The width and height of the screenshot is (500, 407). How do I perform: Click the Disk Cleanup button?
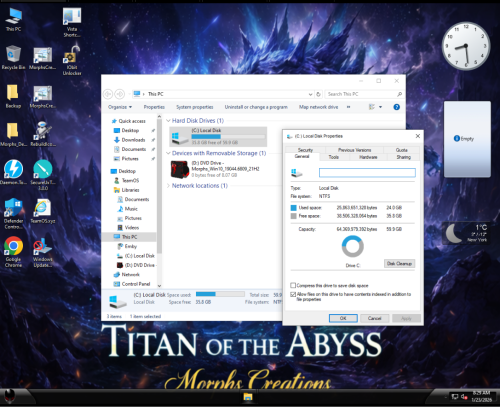[399, 264]
